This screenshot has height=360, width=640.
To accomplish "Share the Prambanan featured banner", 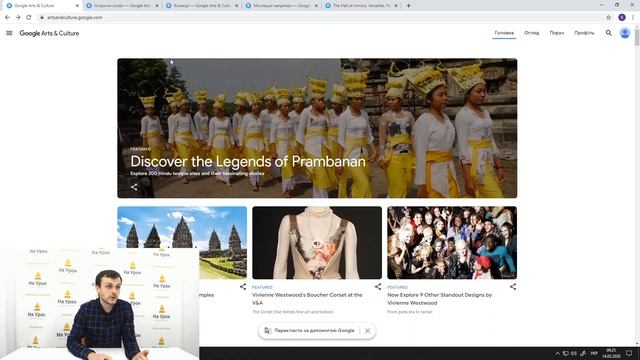I will coord(134,187).
